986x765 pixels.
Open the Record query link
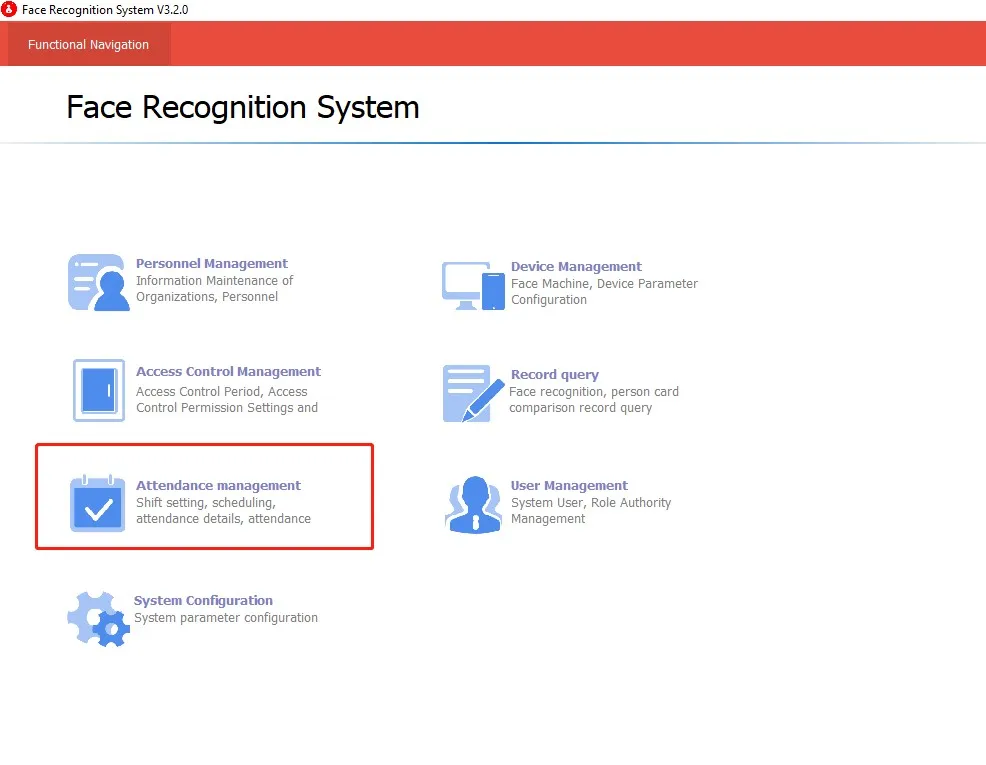pos(555,375)
